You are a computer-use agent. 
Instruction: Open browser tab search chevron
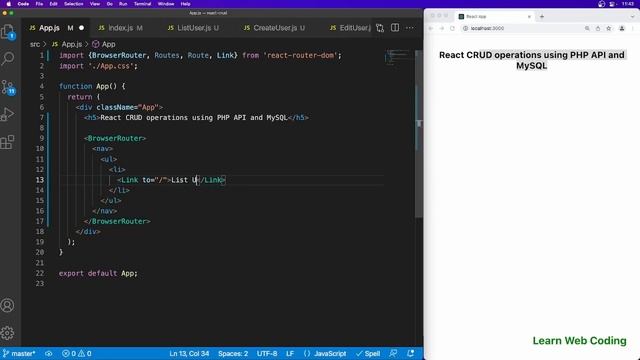click(632, 16)
